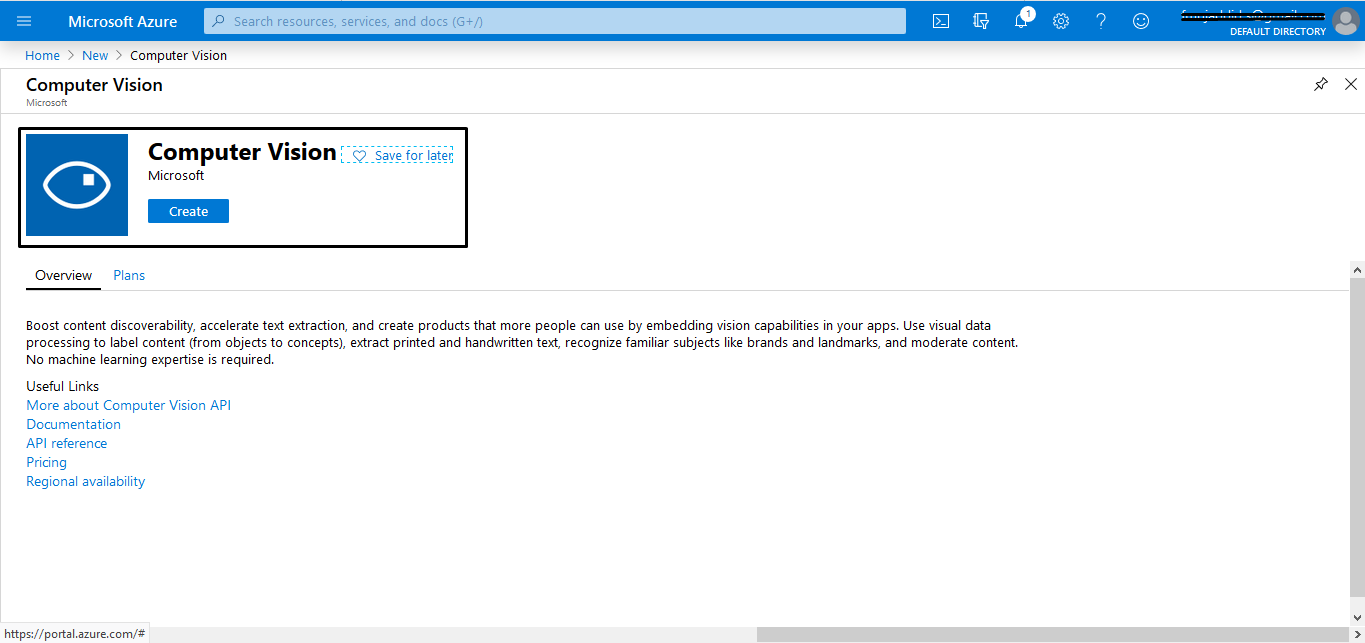Click the Microsoft Azure home title
The image size is (1365, 643).
point(123,21)
